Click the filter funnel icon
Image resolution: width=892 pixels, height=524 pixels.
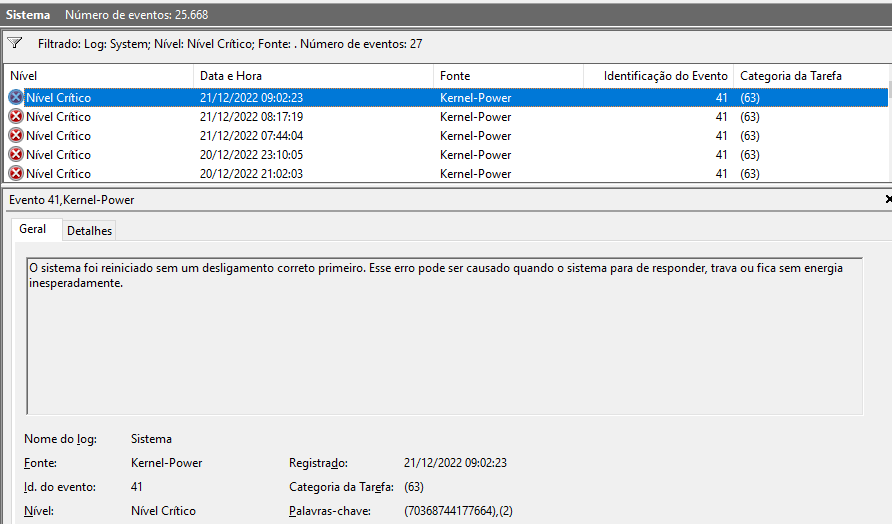pyautogui.click(x=15, y=43)
